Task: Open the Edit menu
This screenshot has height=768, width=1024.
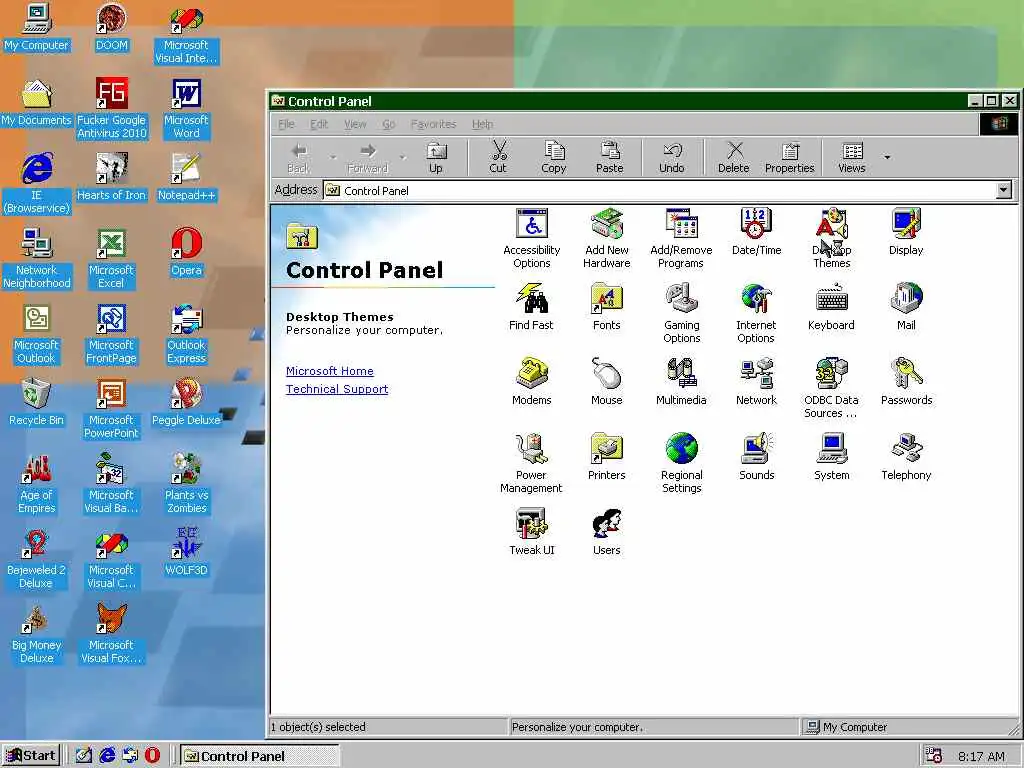Action: pyautogui.click(x=319, y=124)
